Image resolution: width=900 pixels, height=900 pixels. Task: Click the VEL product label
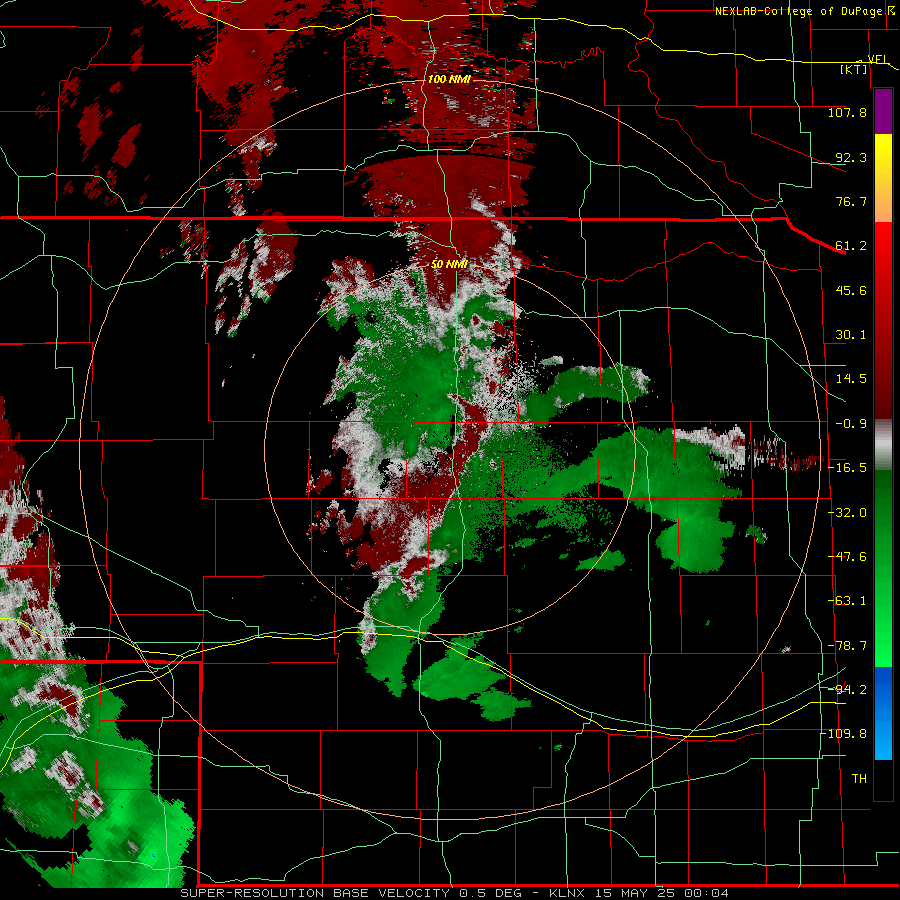877,59
